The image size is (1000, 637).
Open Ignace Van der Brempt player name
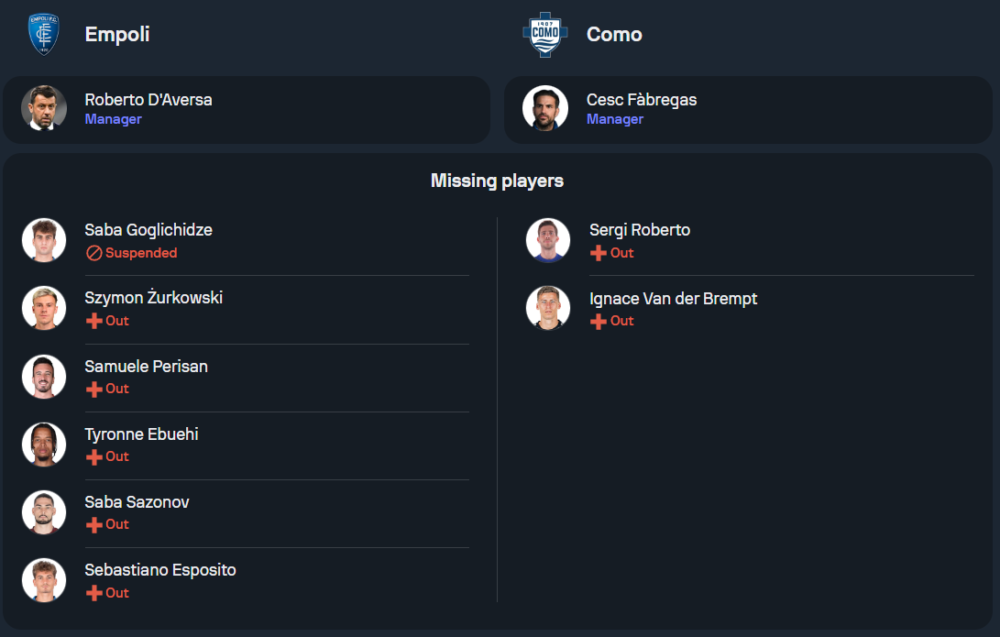tap(673, 298)
